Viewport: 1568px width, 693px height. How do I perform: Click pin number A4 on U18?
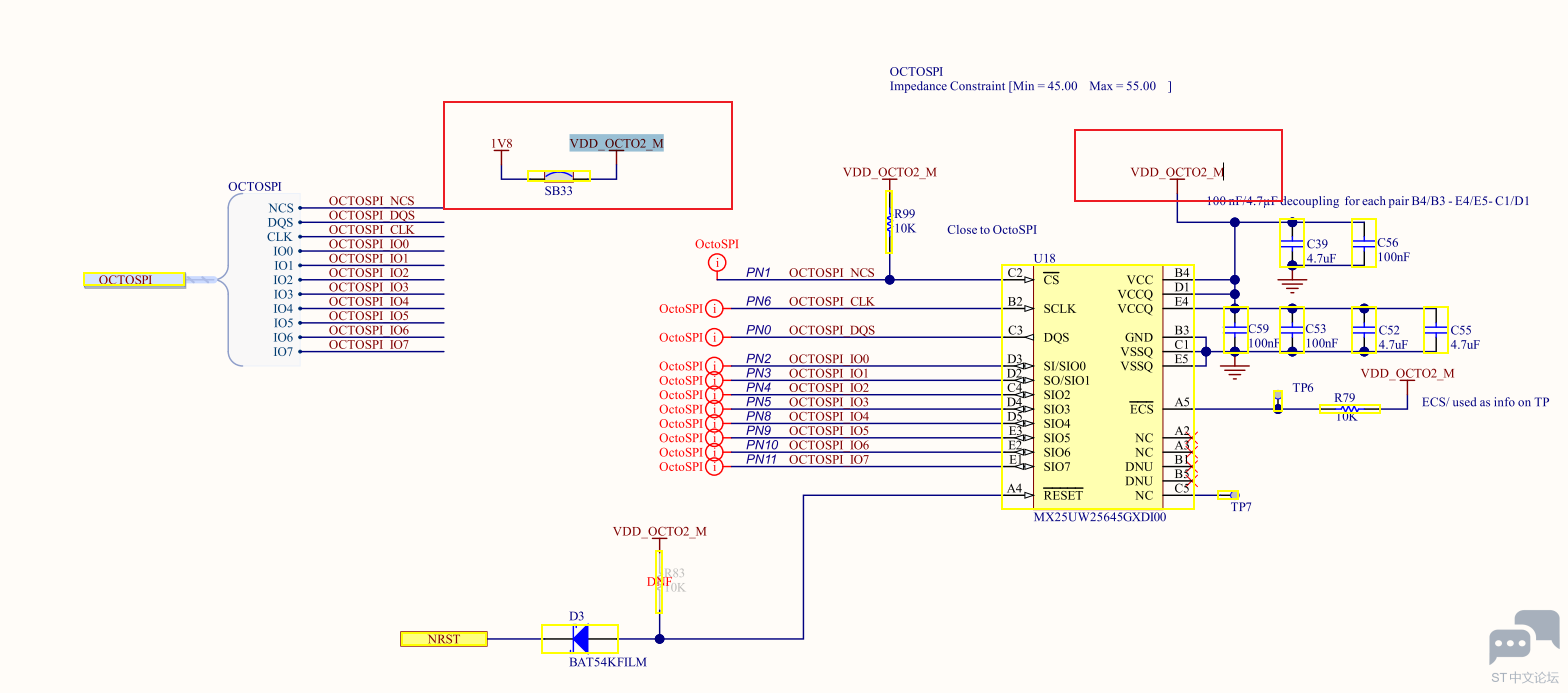click(1015, 489)
